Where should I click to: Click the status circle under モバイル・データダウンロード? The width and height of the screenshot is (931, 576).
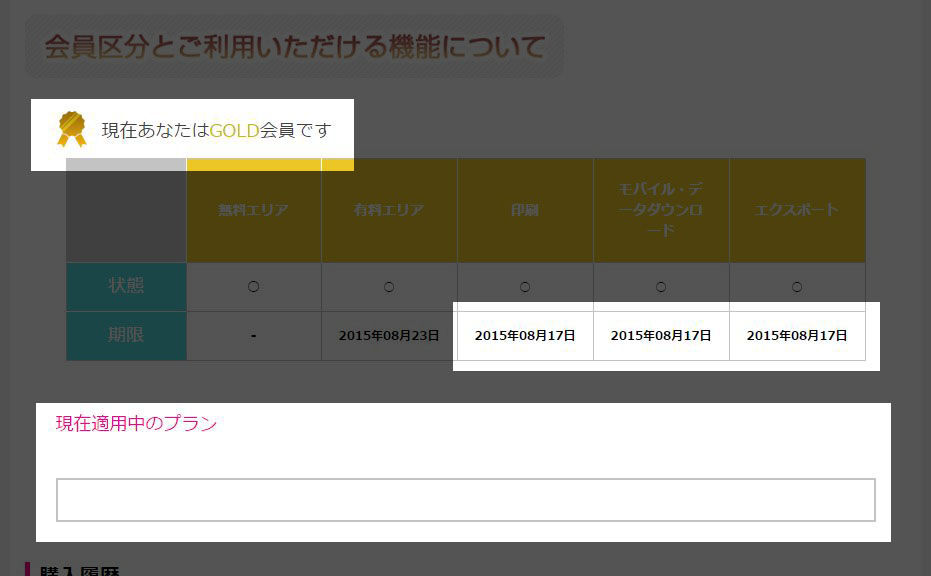[661, 287]
